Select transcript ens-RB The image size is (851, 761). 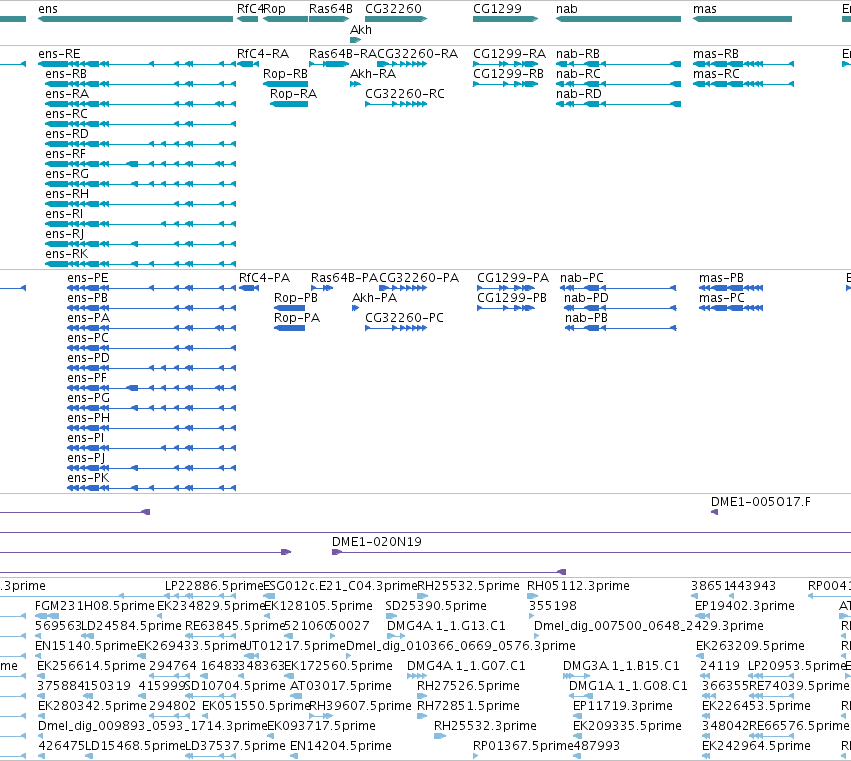pos(141,84)
